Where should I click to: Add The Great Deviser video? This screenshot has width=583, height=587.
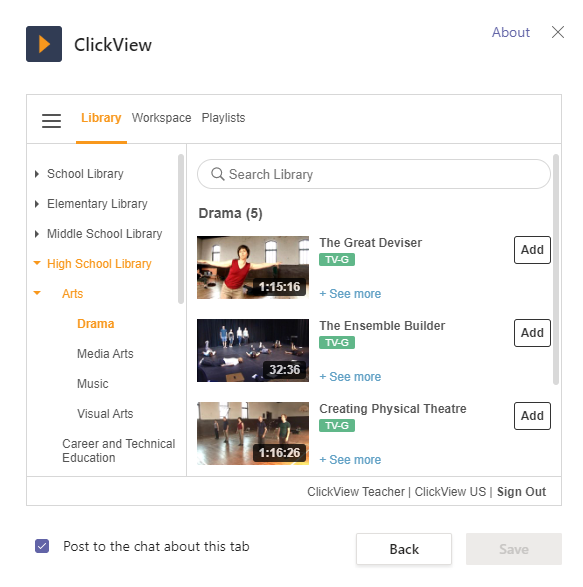coord(532,250)
